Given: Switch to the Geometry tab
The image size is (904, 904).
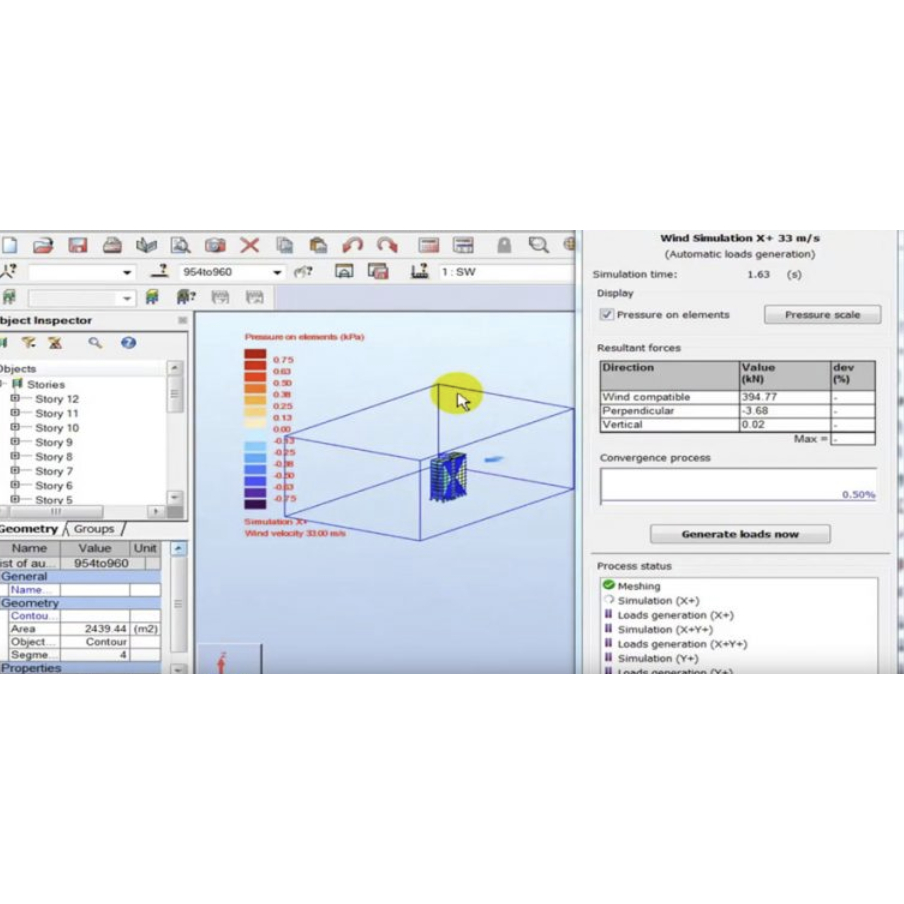Looking at the screenshot, I should (x=29, y=529).
